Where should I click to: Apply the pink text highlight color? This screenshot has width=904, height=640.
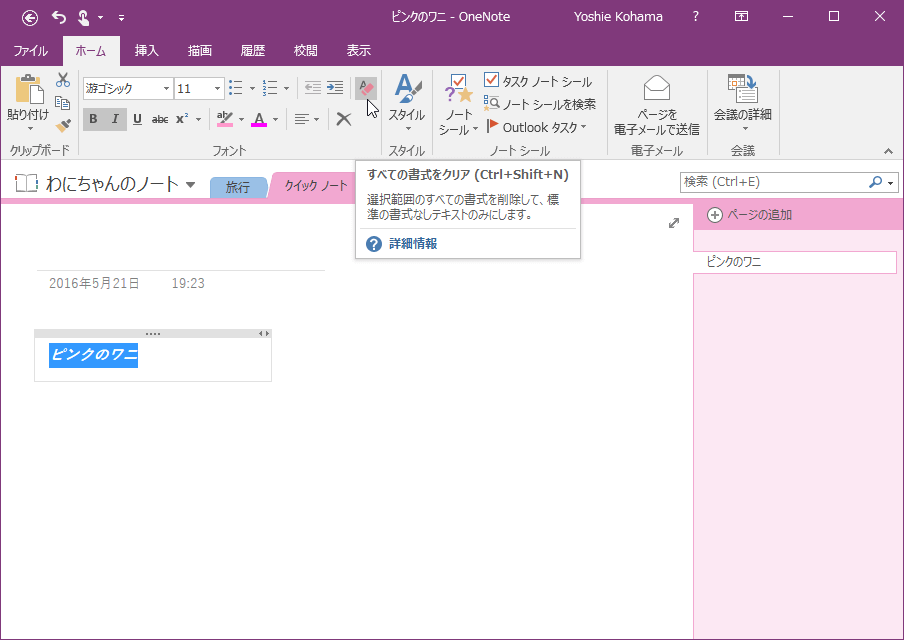tap(224, 119)
